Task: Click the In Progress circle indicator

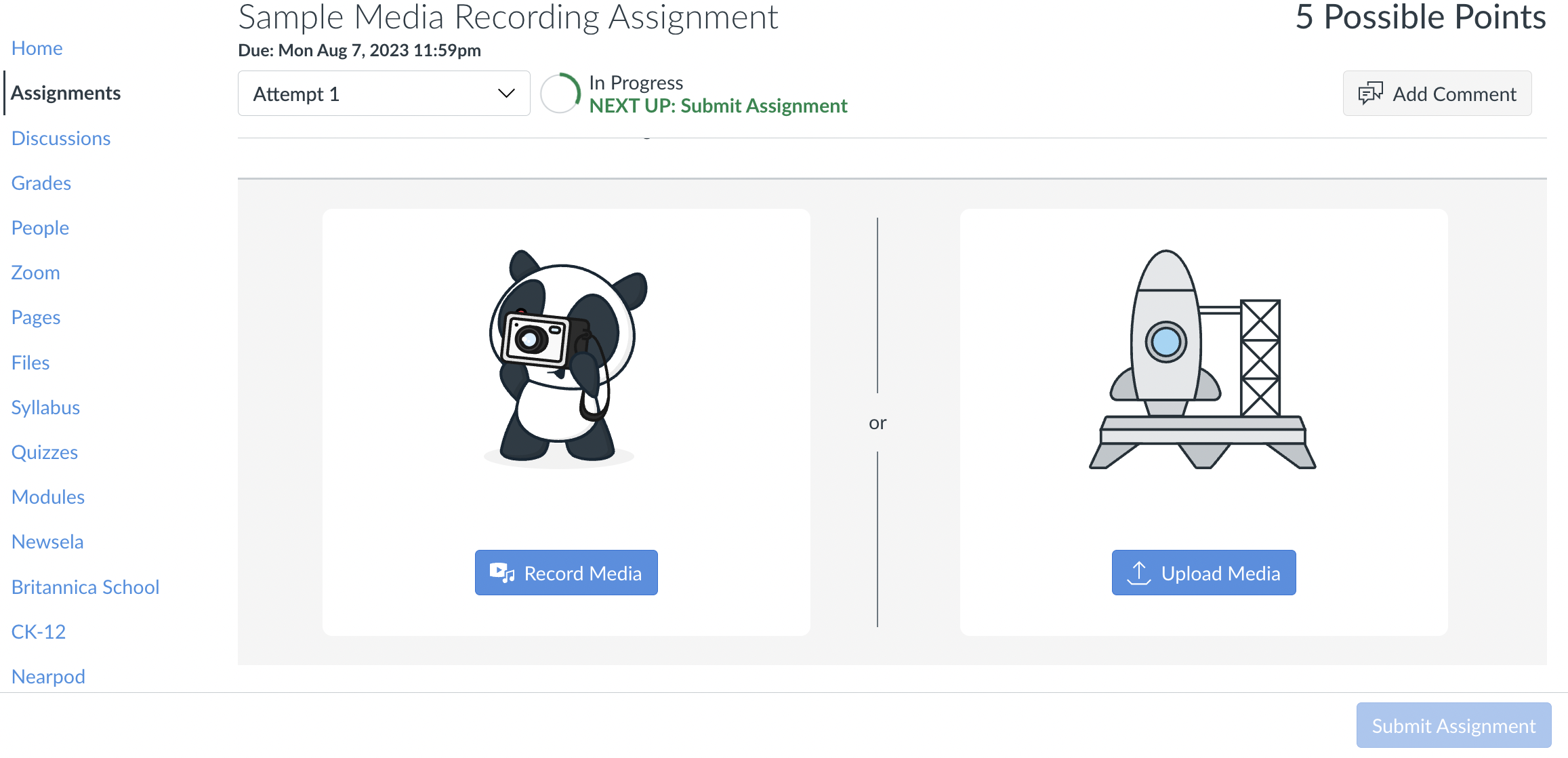Action: (x=560, y=94)
